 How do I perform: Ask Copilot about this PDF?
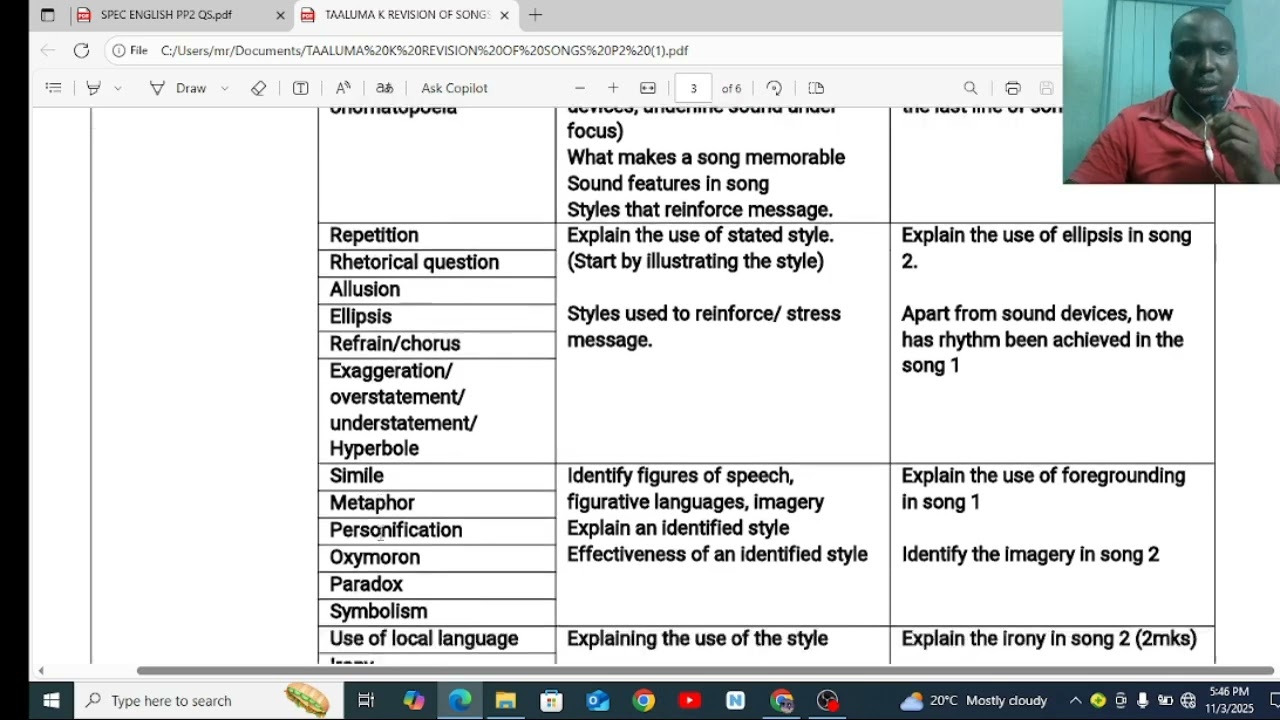tap(454, 88)
